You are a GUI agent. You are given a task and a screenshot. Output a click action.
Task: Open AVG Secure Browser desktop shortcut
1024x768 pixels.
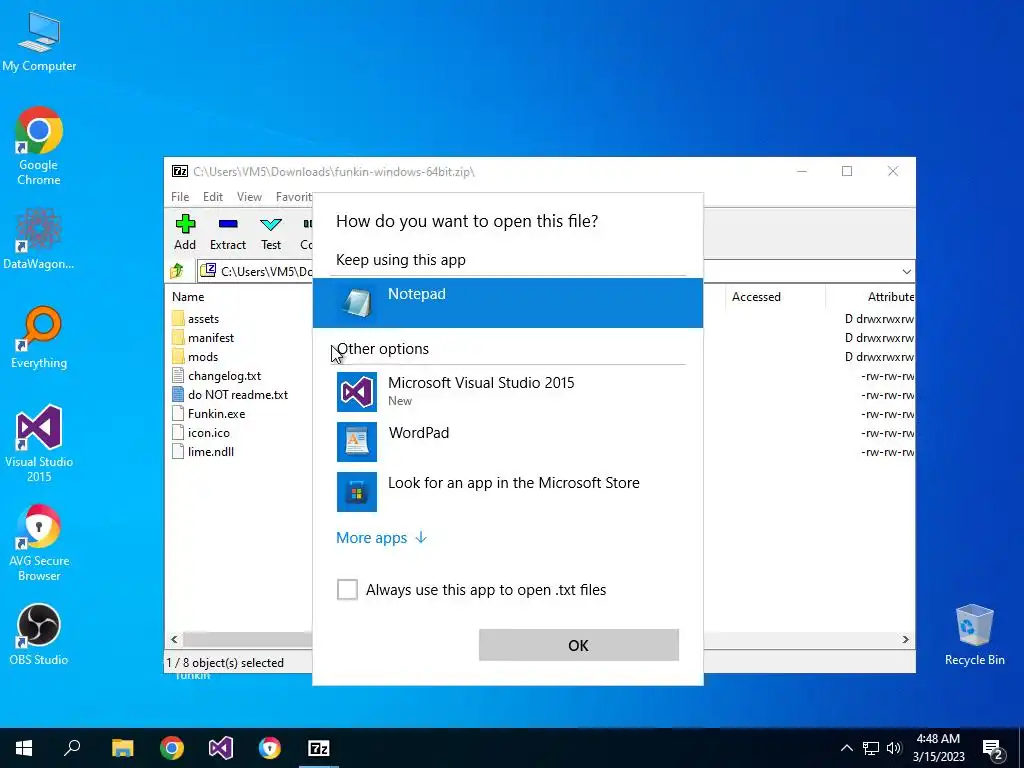coord(39,543)
